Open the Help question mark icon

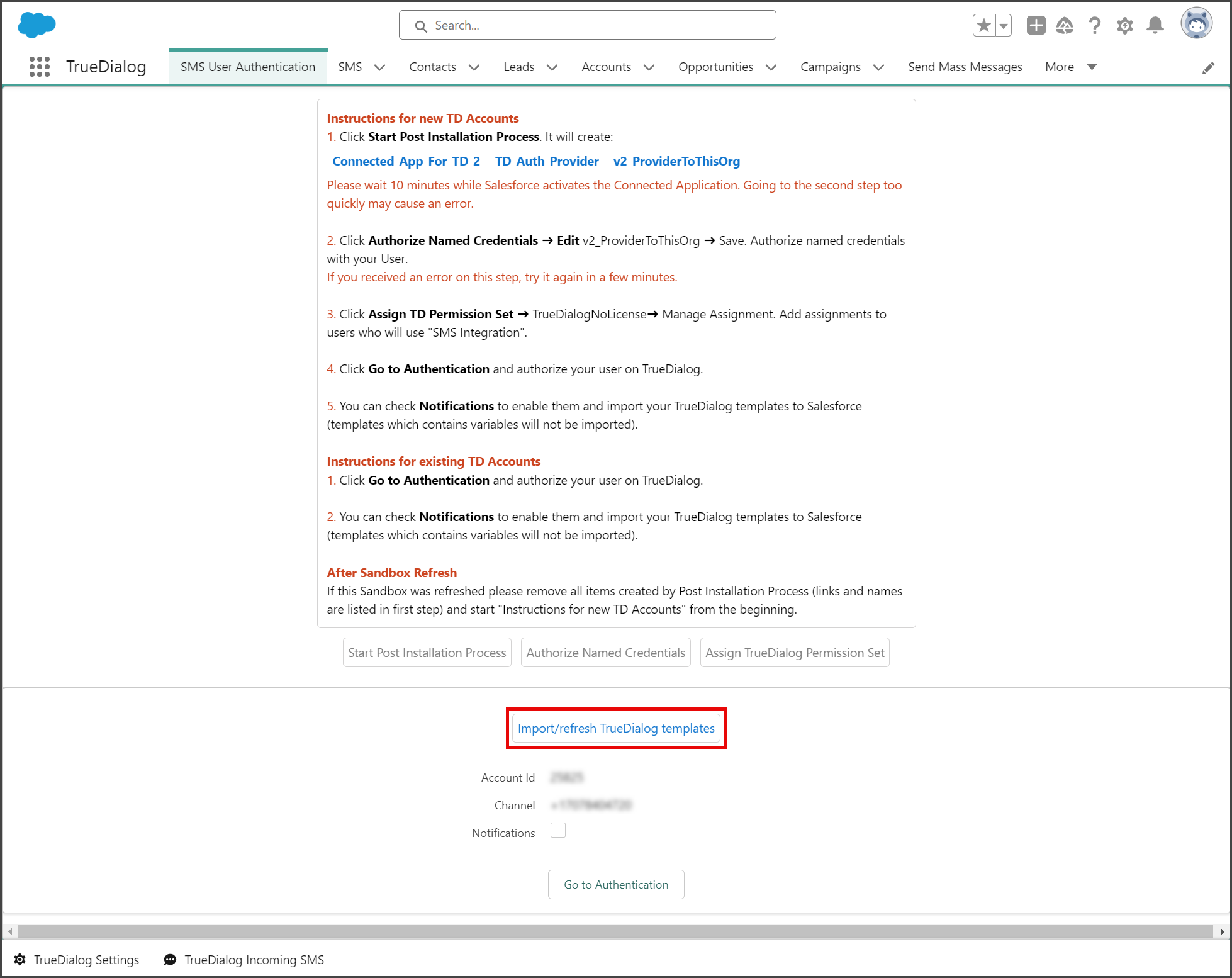pos(1095,25)
